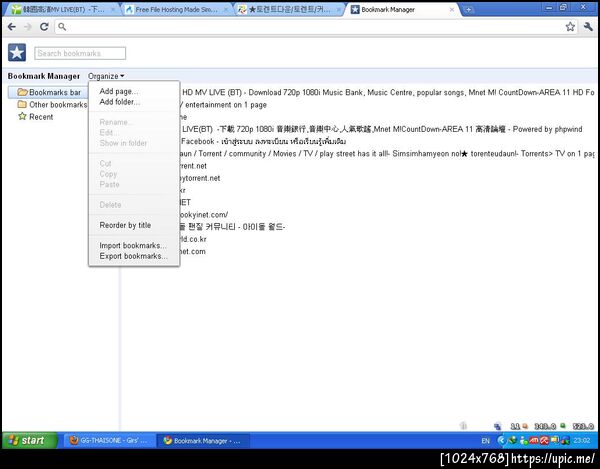Click the forward navigation arrow
The width and height of the screenshot is (600, 469).
(28, 26)
